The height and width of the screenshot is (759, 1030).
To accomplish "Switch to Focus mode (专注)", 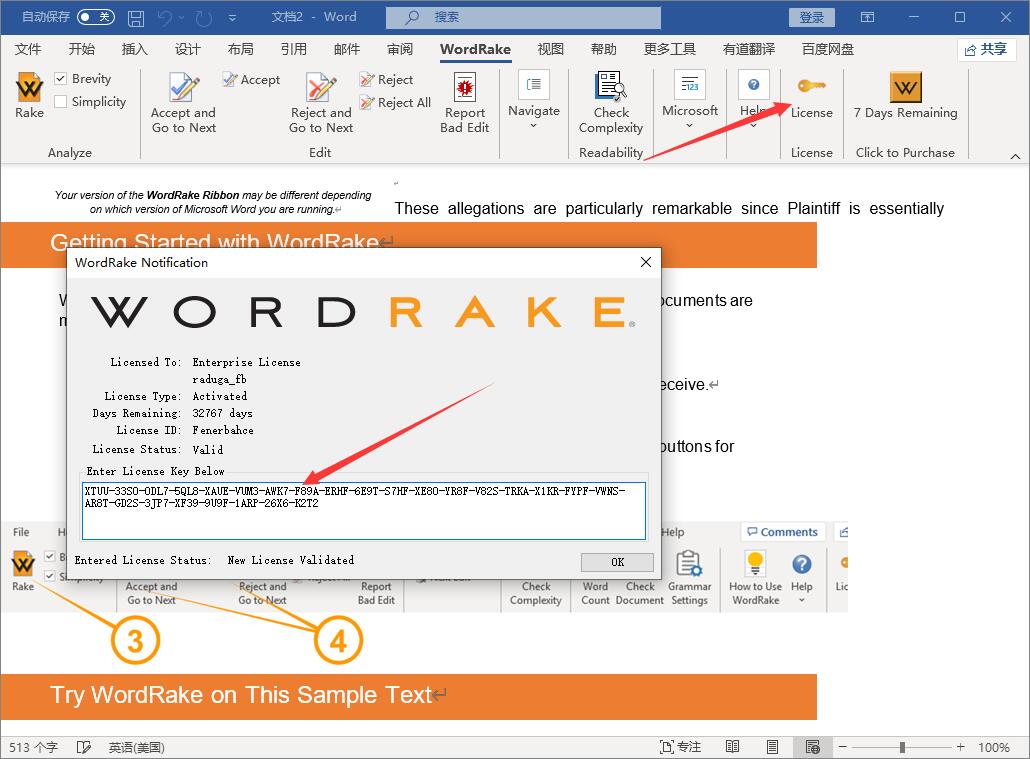I will point(680,747).
